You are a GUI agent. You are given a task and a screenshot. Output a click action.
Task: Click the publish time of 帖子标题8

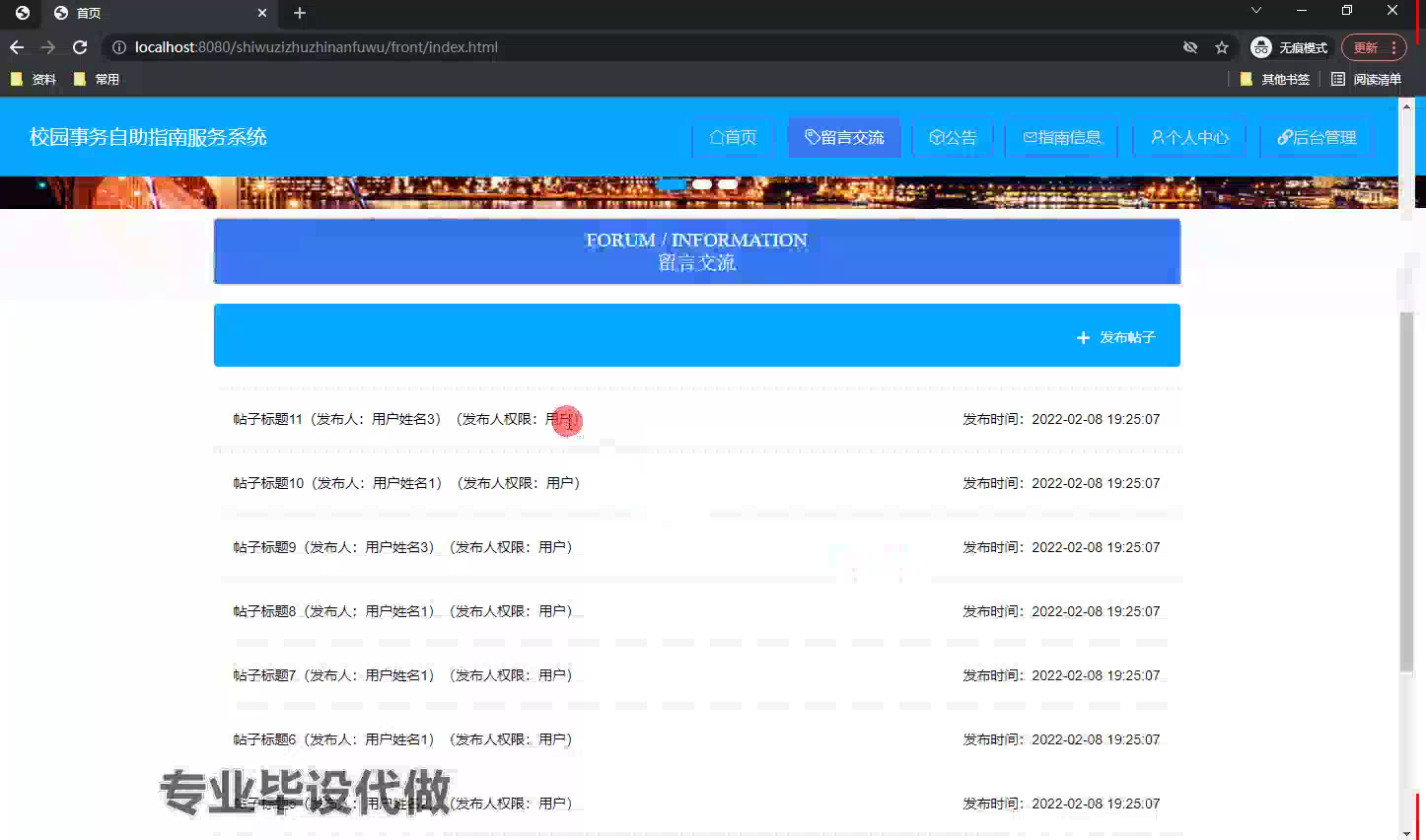[x=1061, y=611]
